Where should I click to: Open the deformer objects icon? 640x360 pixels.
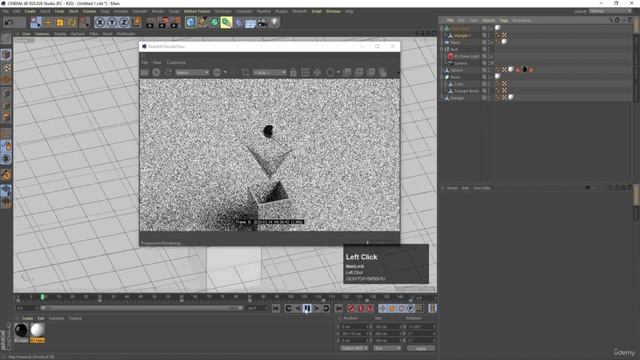click(238, 22)
